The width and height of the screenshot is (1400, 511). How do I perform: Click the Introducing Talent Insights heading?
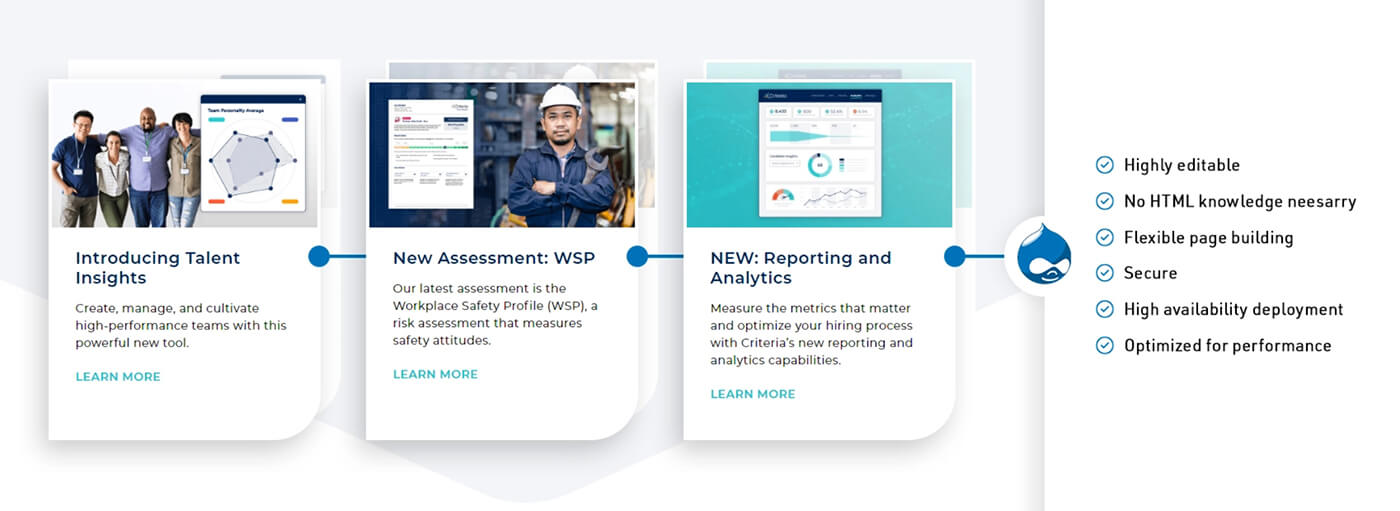point(158,268)
